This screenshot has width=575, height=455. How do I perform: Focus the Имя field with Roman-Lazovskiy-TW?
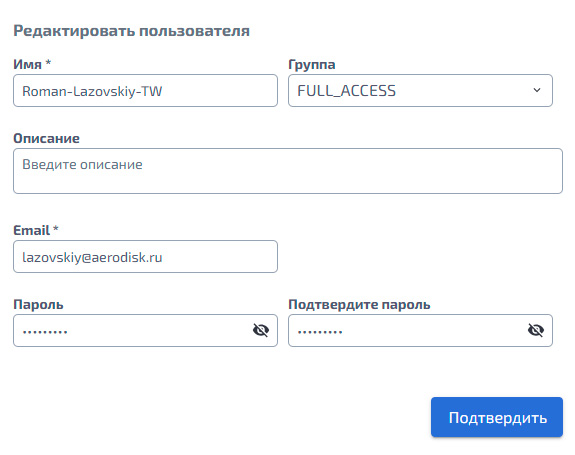click(145, 91)
